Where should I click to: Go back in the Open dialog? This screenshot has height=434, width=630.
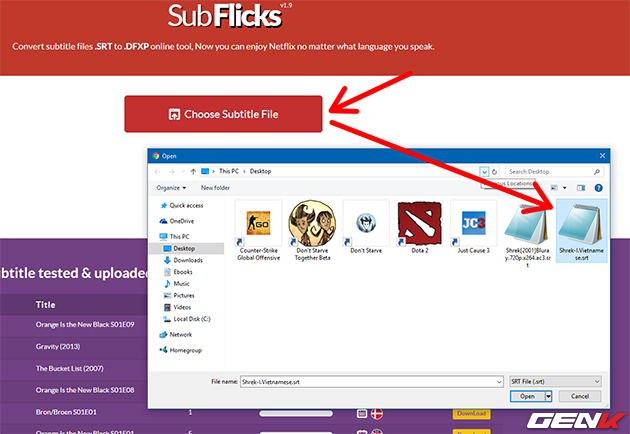[157, 172]
